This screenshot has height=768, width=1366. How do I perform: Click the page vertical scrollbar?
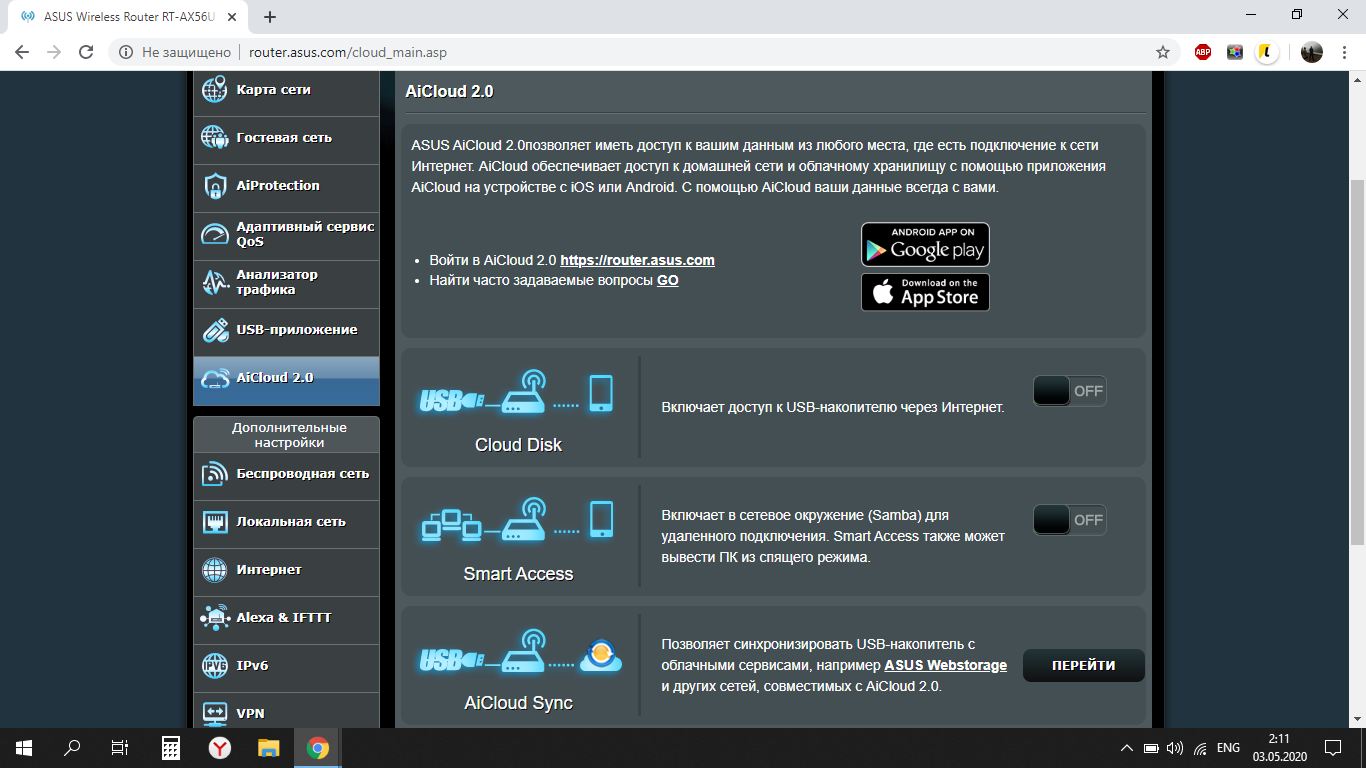(x=1357, y=362)
